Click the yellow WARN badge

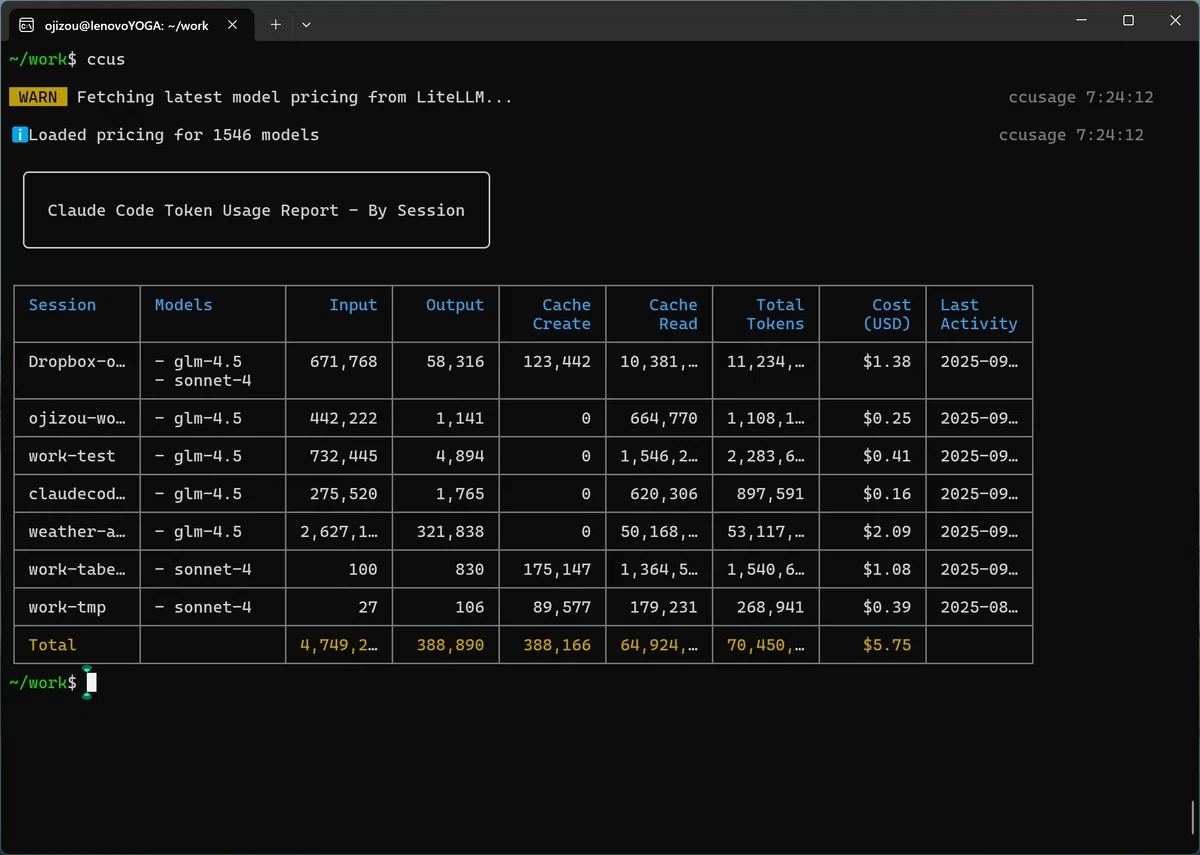click(x=39, y=97)
